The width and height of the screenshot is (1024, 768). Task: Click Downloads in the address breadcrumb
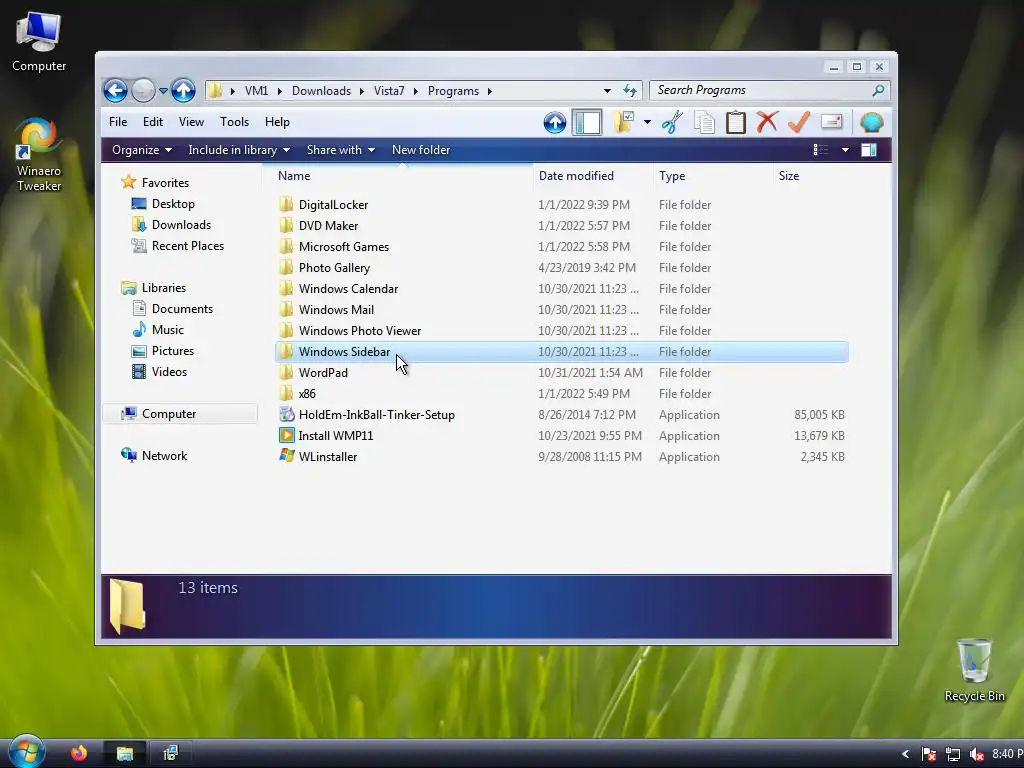[321, 91]
